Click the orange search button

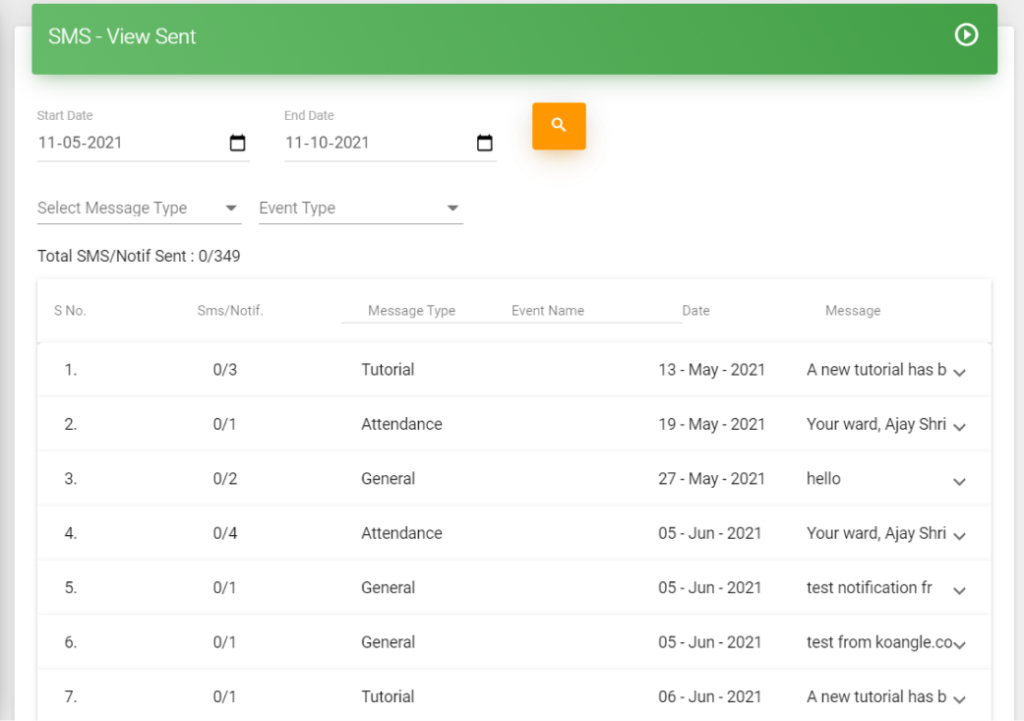click(558, 125)
